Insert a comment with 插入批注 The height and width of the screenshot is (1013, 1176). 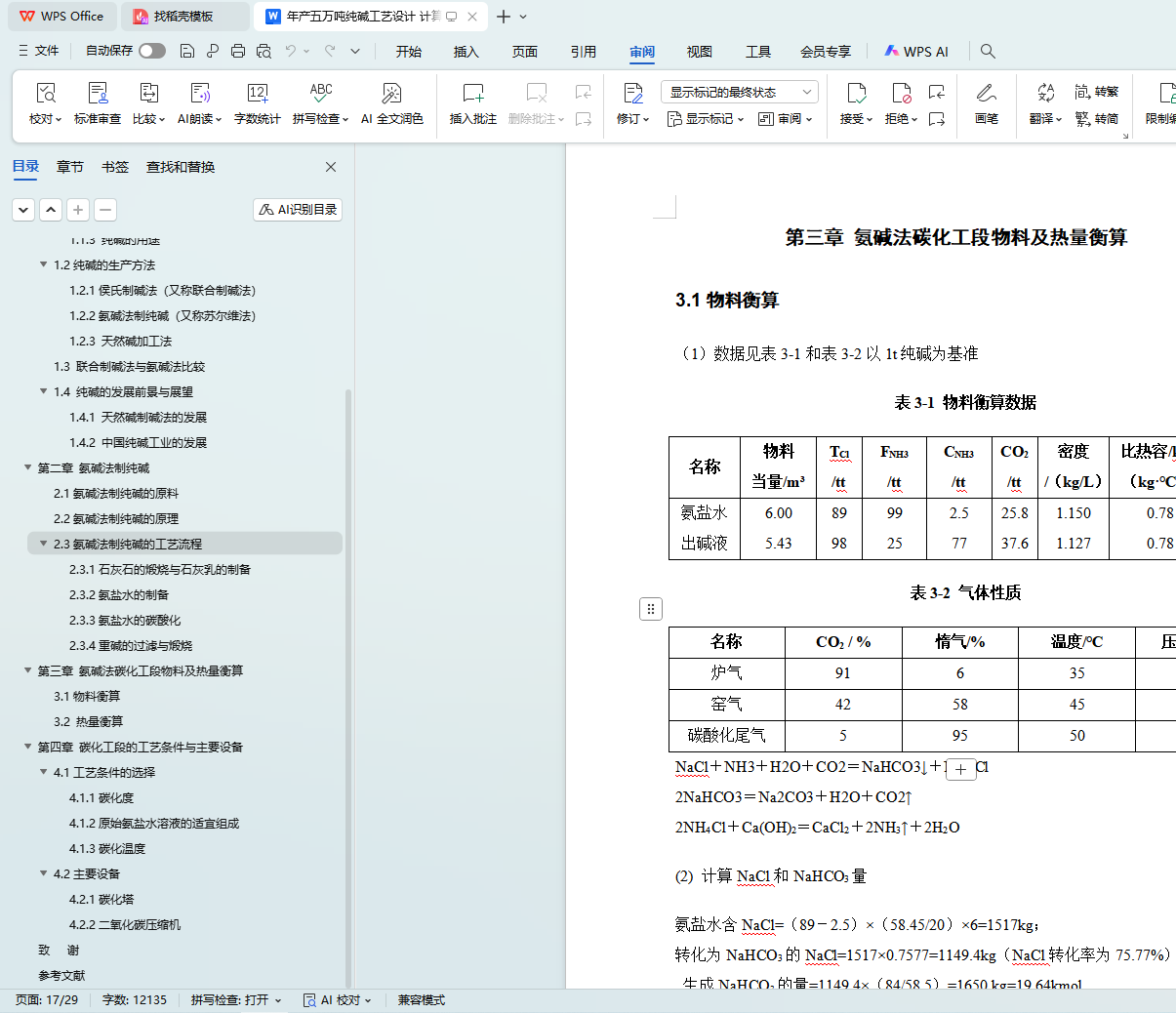click(473, 104)
